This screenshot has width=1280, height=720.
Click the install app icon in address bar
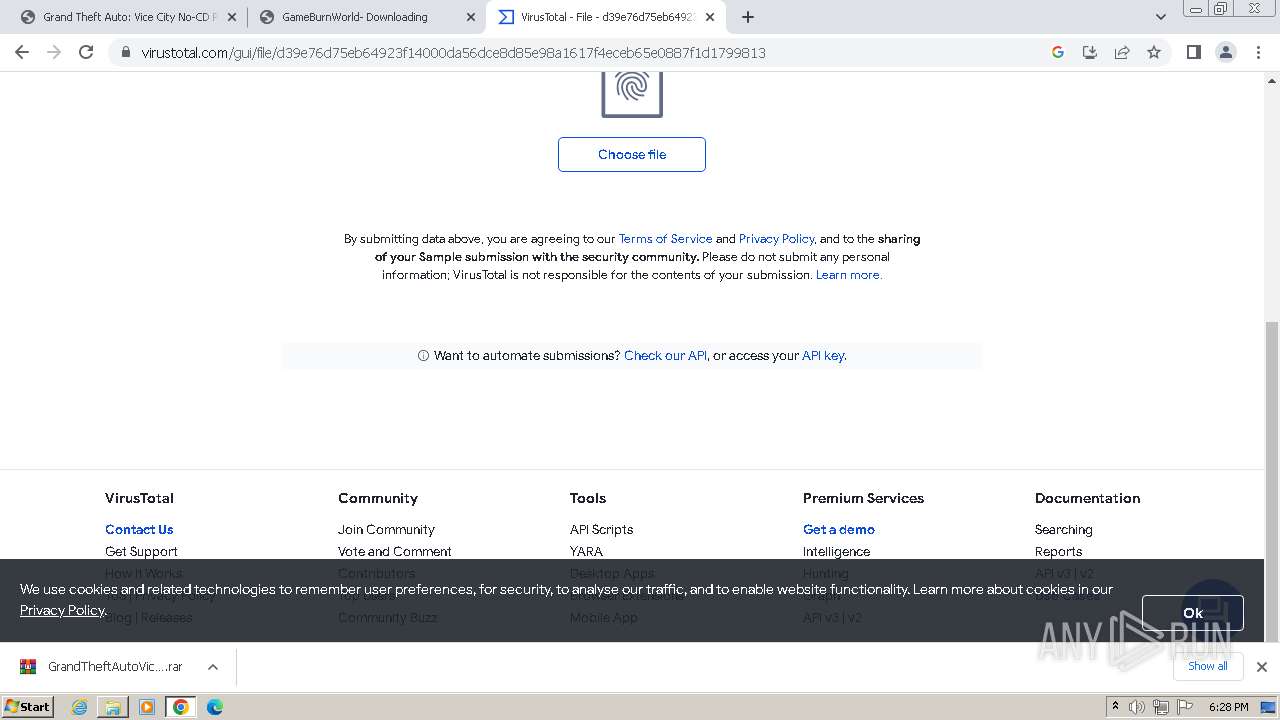(1090, 52)
